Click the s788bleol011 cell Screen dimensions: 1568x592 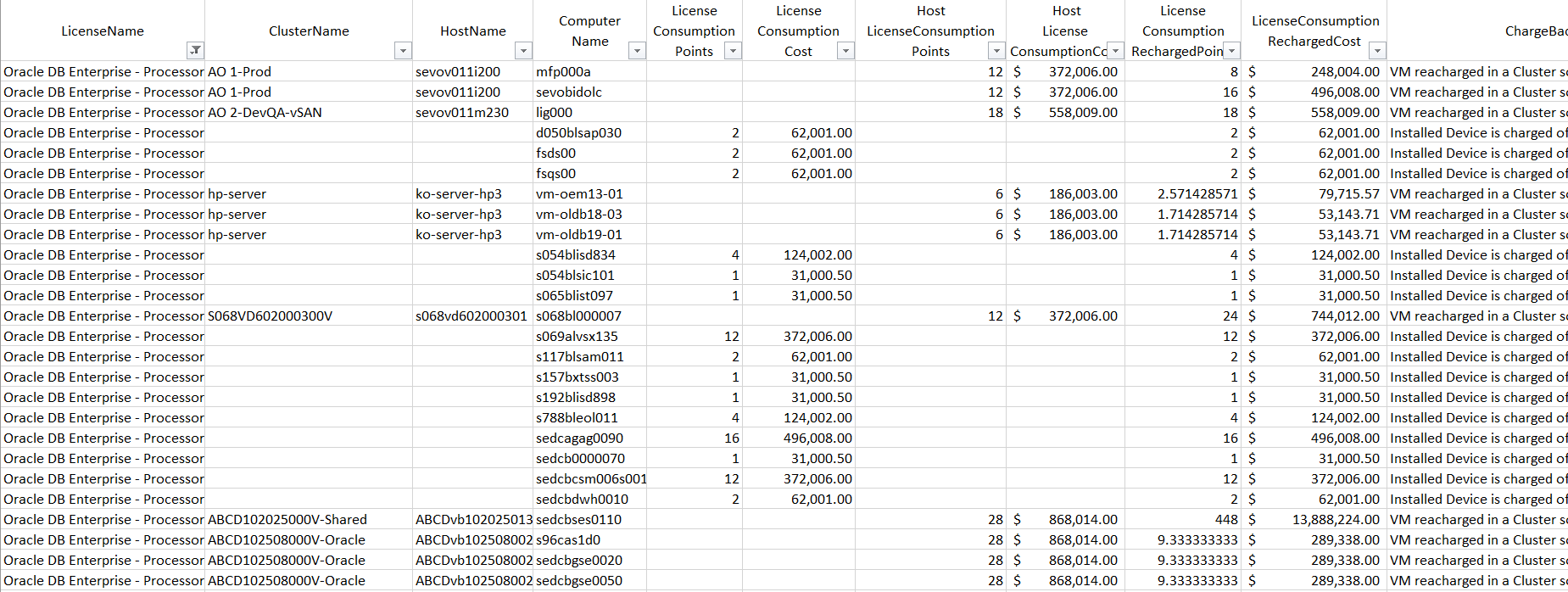click(x=589, y=418)
